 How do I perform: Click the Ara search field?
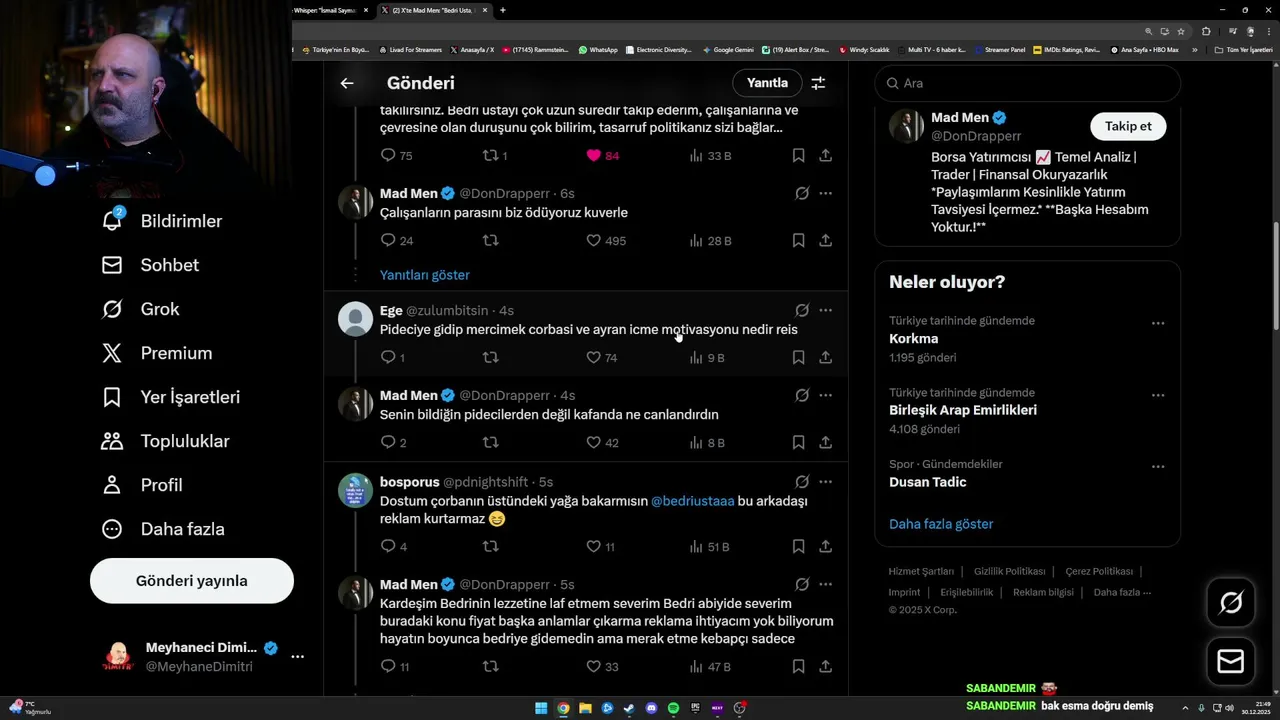(x=1028, y=83)
